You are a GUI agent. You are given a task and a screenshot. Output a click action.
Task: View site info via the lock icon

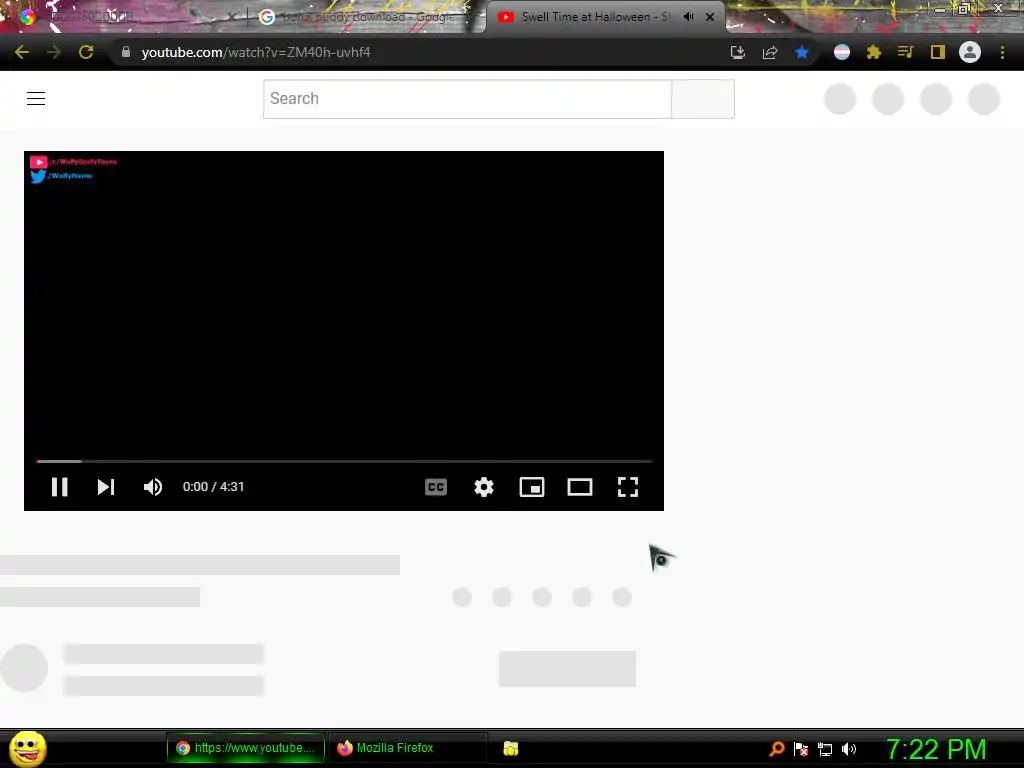tap(126, 52)
